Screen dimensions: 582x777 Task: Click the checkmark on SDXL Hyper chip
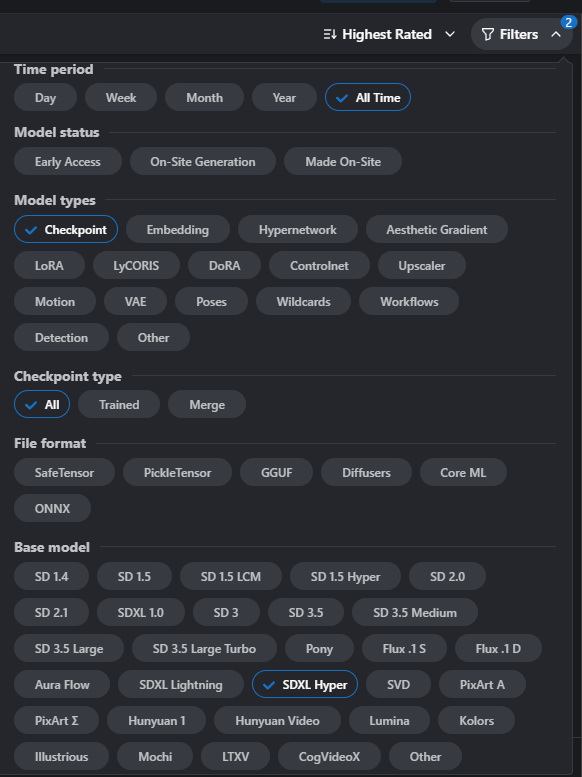269,685
